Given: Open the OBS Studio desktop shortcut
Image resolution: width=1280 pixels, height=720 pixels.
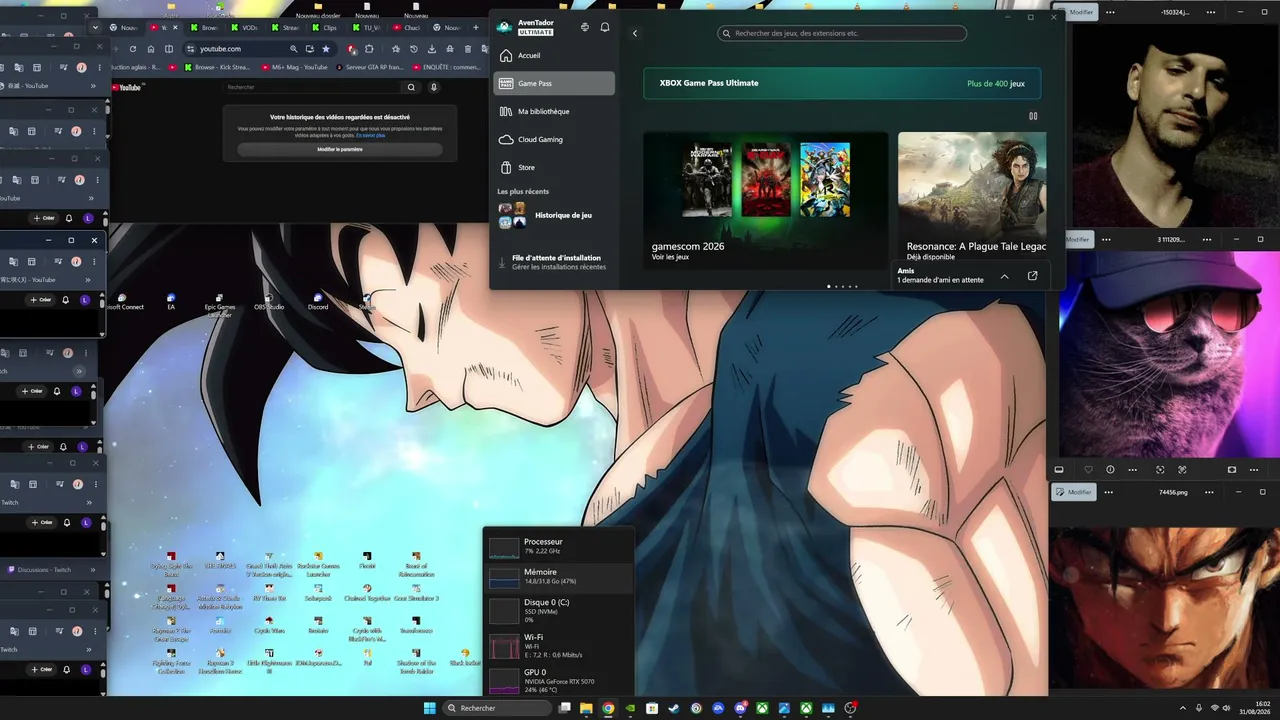Looking at the screenshot, I should (x=269, y=301).
